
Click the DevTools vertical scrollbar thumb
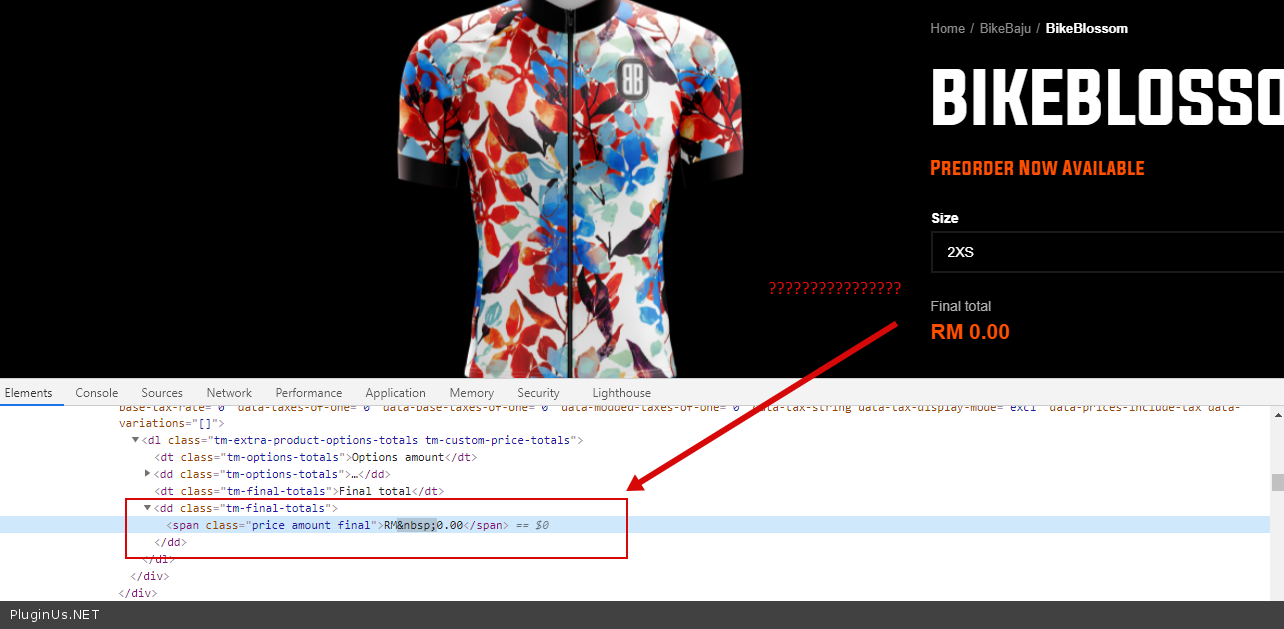click(x=1276, y=482)
